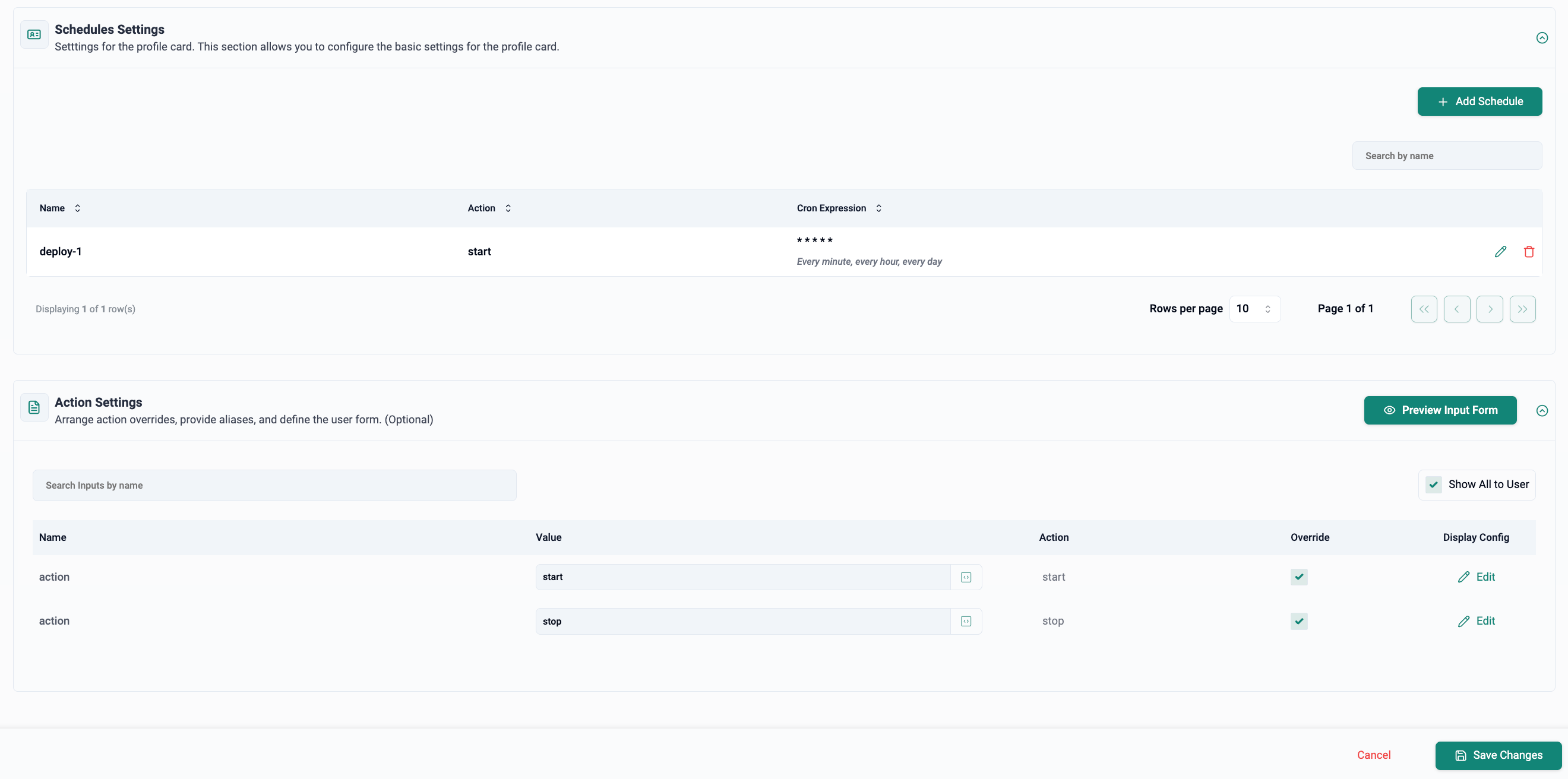
Task: Open Preview Input Form
Action: tap(1440, 410)
